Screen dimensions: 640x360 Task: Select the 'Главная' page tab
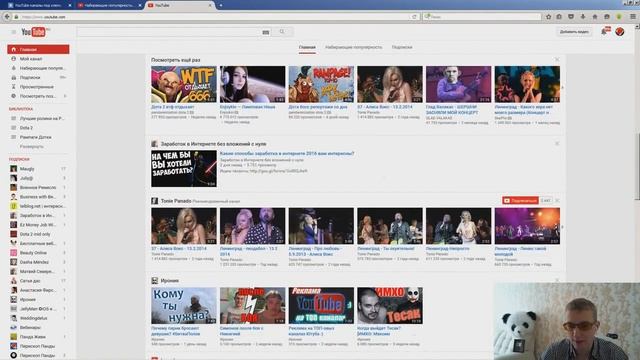[x=307, y=47]
